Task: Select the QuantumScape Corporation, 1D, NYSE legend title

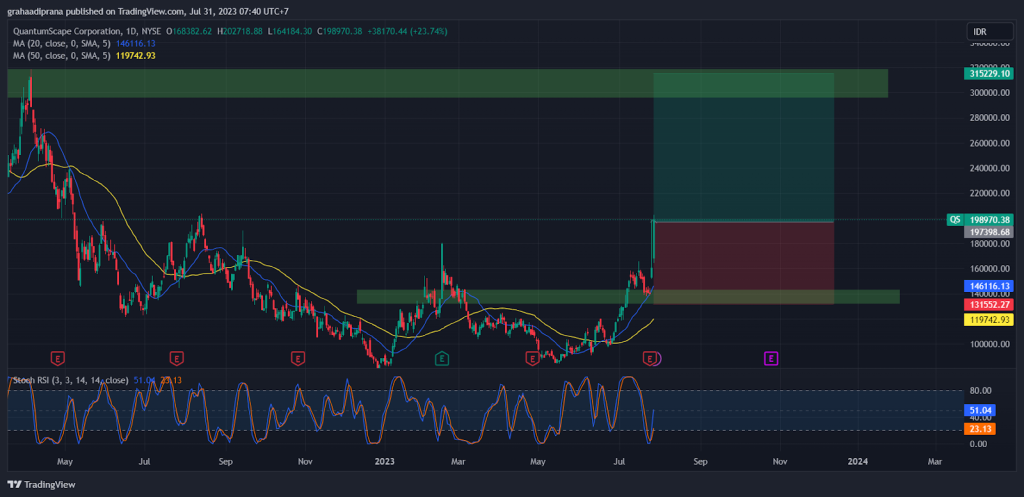Action: pos(87,31)
